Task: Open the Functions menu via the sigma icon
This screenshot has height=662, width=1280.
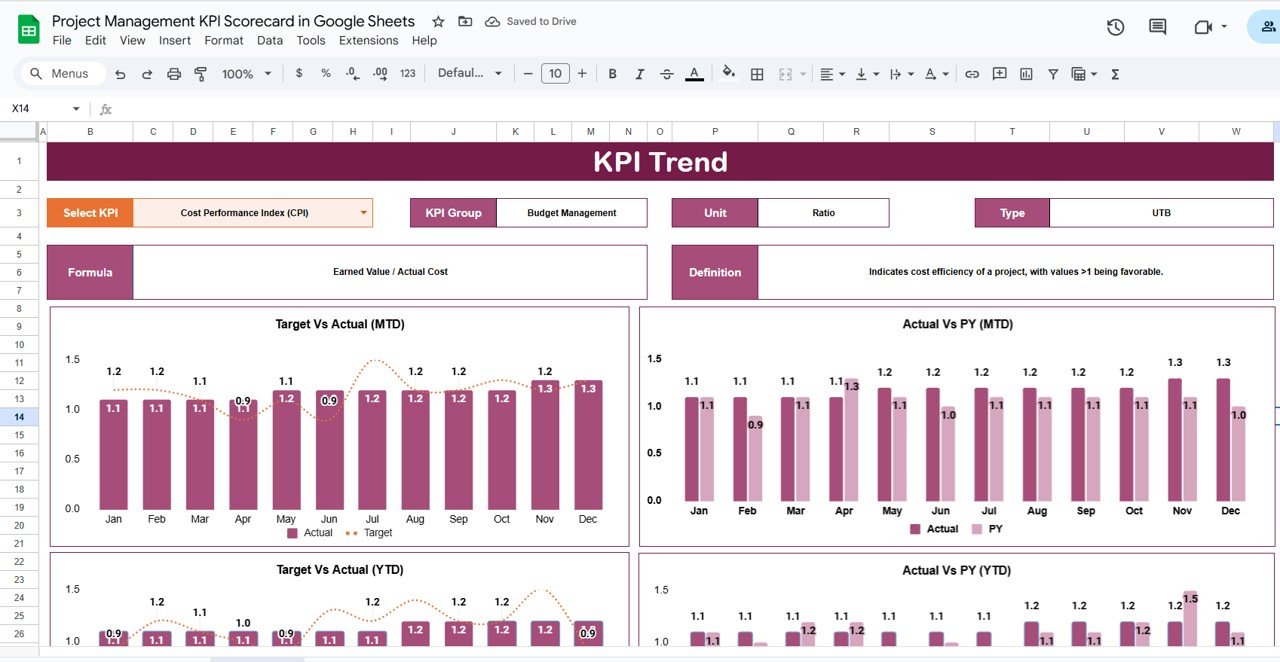Action: [1113, 73]
